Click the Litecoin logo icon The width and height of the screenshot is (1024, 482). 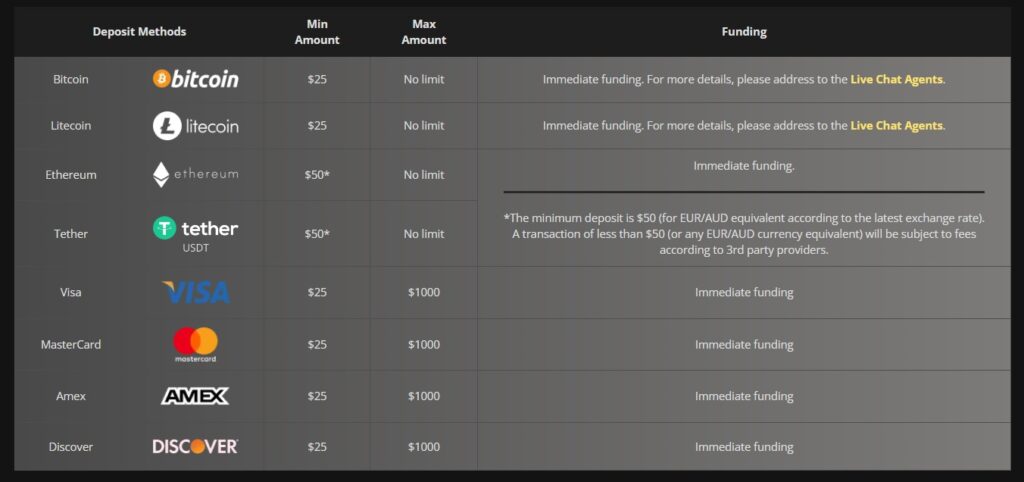click(195, 126)
